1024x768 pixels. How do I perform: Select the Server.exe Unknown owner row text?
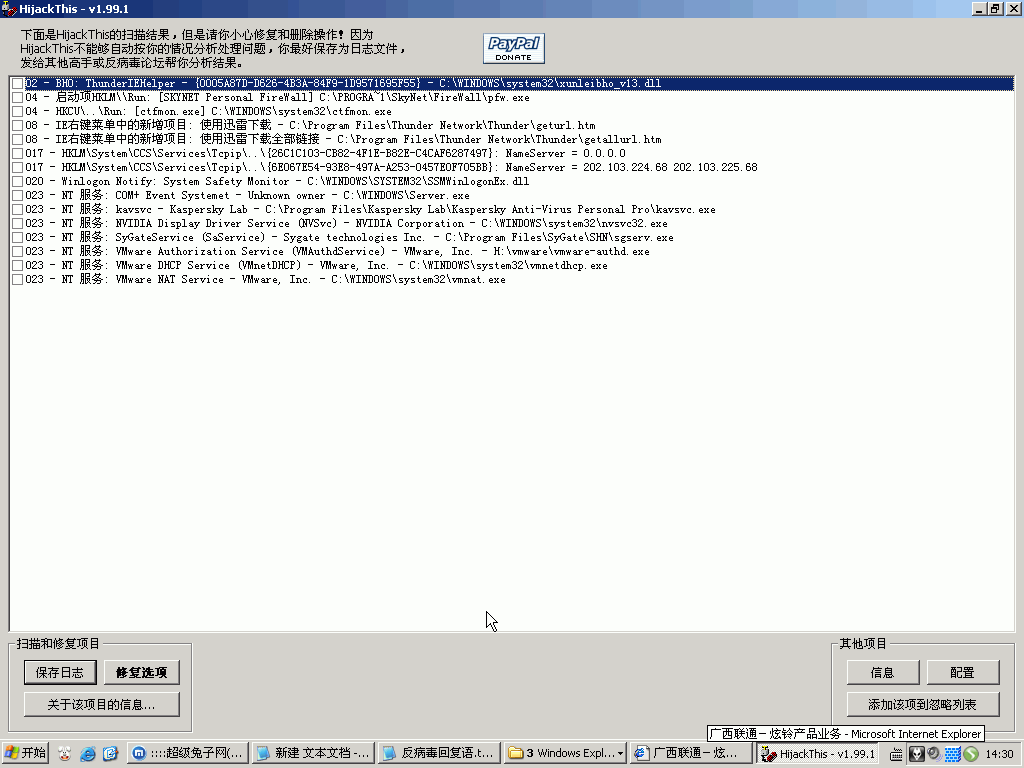click(248, 195)
